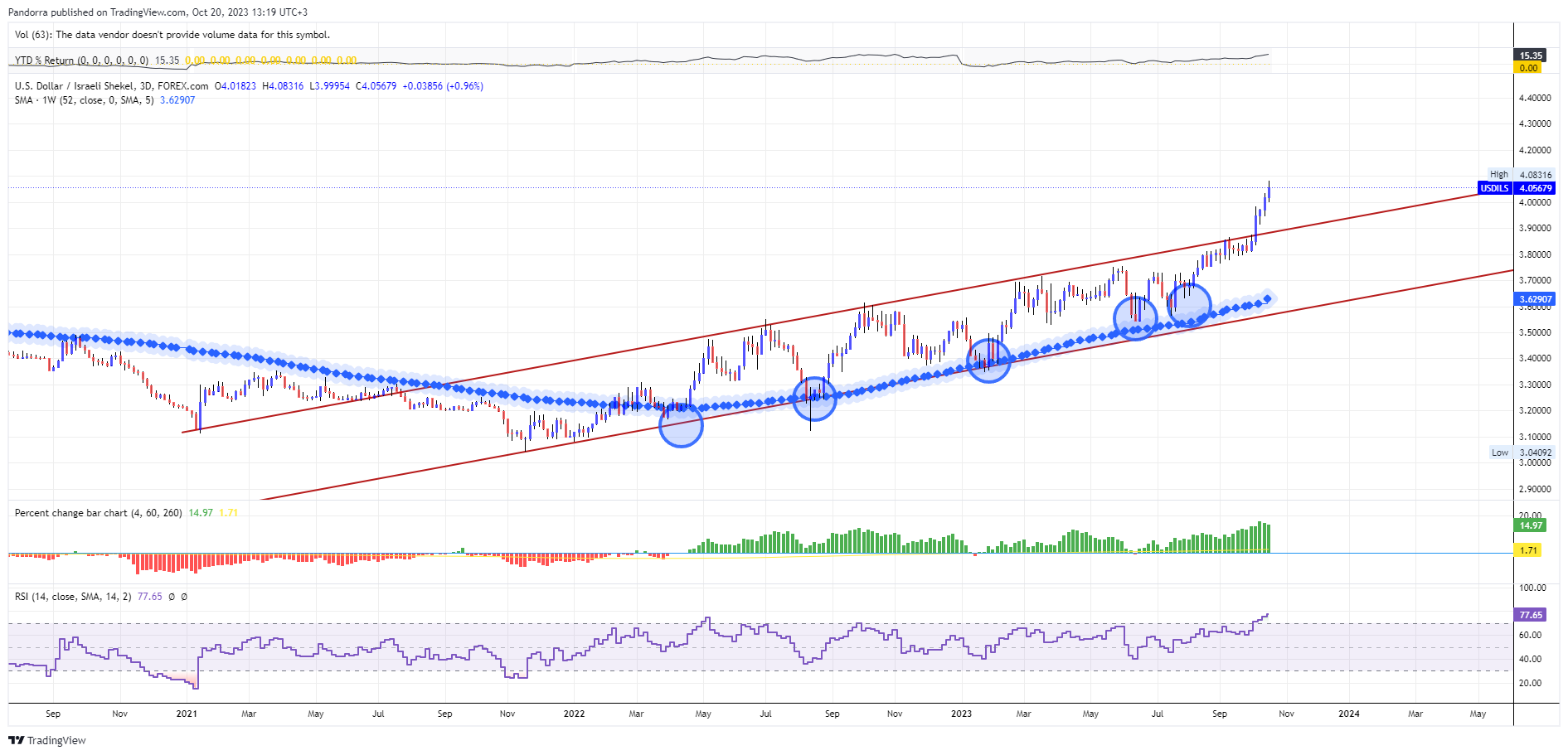Click the 100.00 RSI scale label

(1532, 588)
